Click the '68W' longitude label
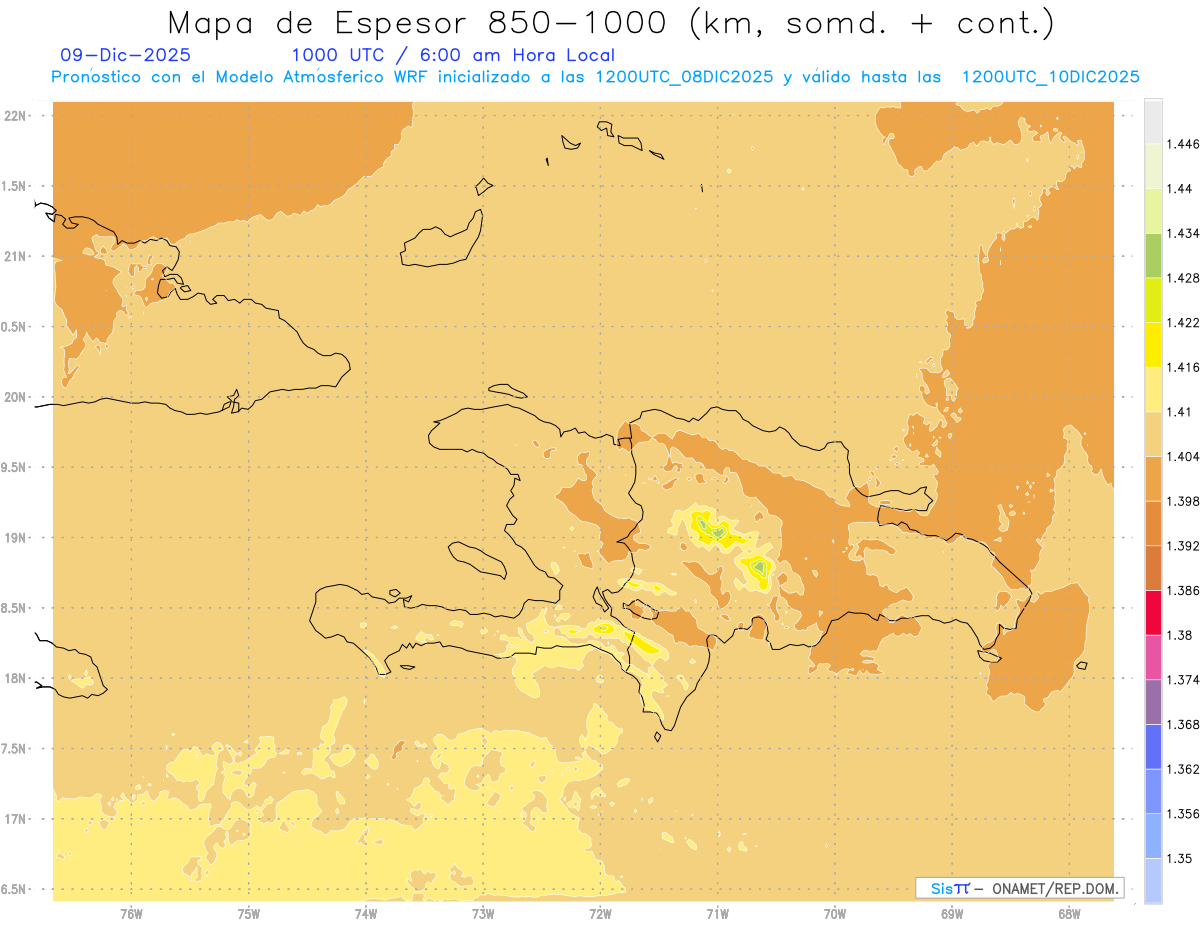Viewport: 1200px width, 927px height. (x=1069, y=914)
